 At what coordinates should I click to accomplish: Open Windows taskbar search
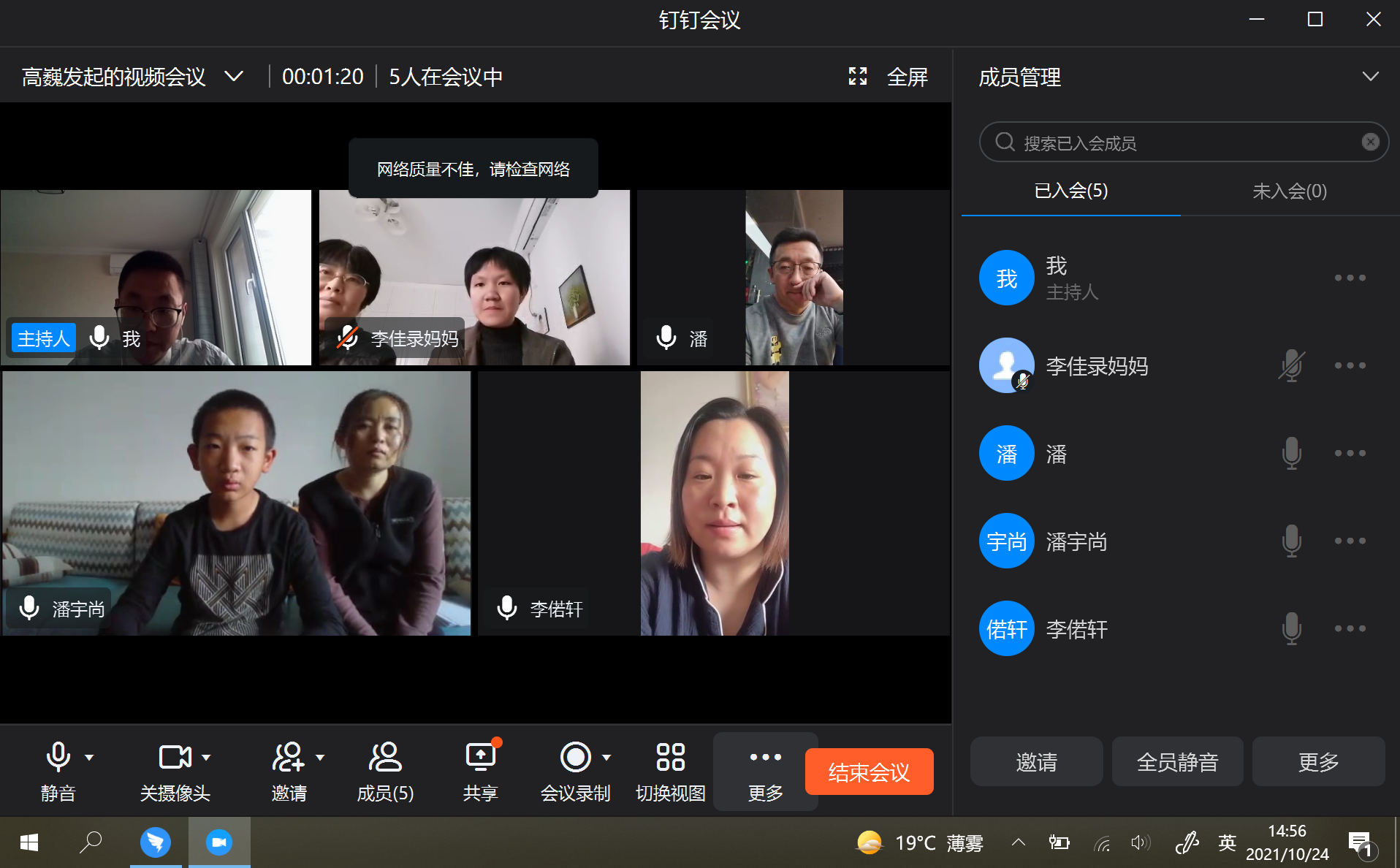[91, 842]
